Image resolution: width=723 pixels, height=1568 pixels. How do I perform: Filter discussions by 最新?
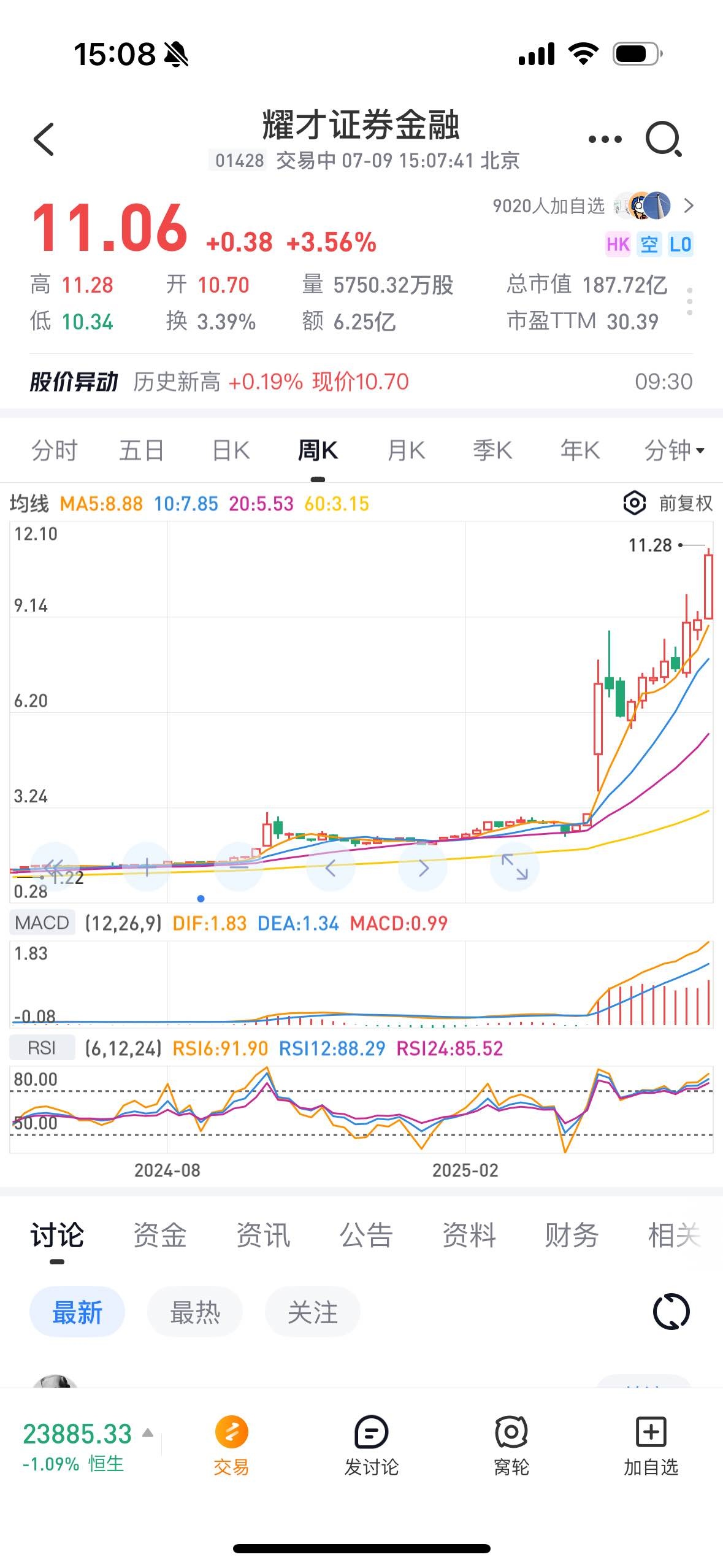point(77,1312)
